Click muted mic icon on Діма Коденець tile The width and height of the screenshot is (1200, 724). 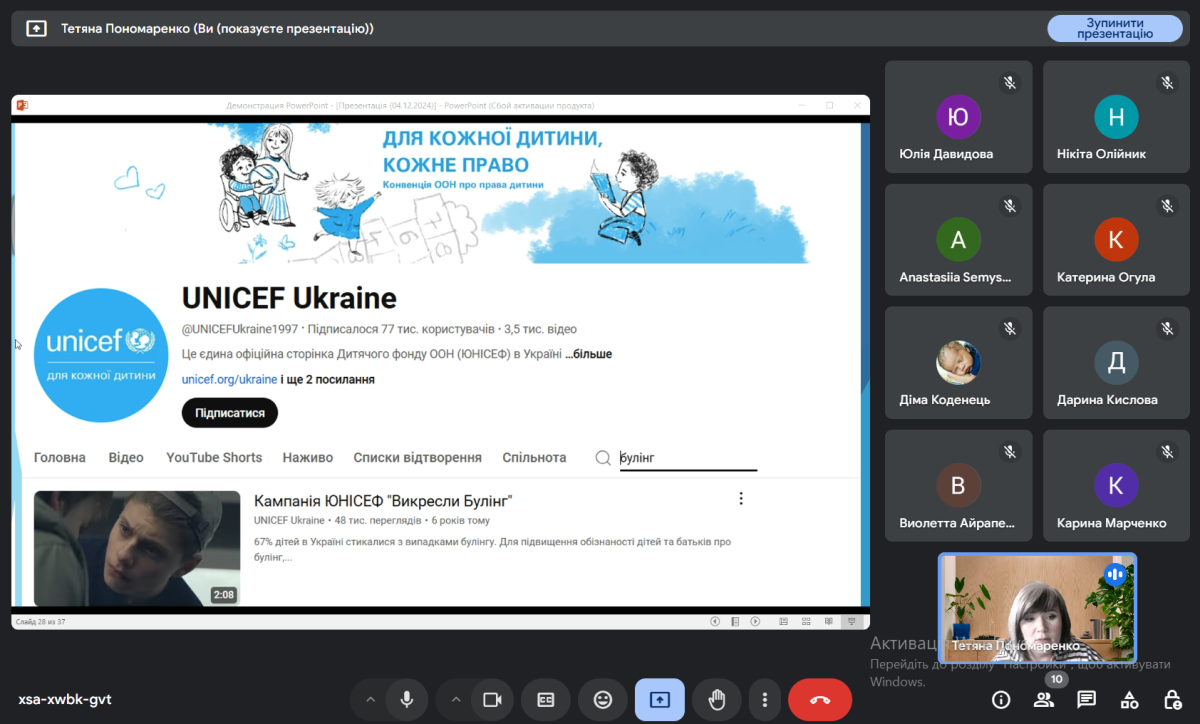[1010, 328]
